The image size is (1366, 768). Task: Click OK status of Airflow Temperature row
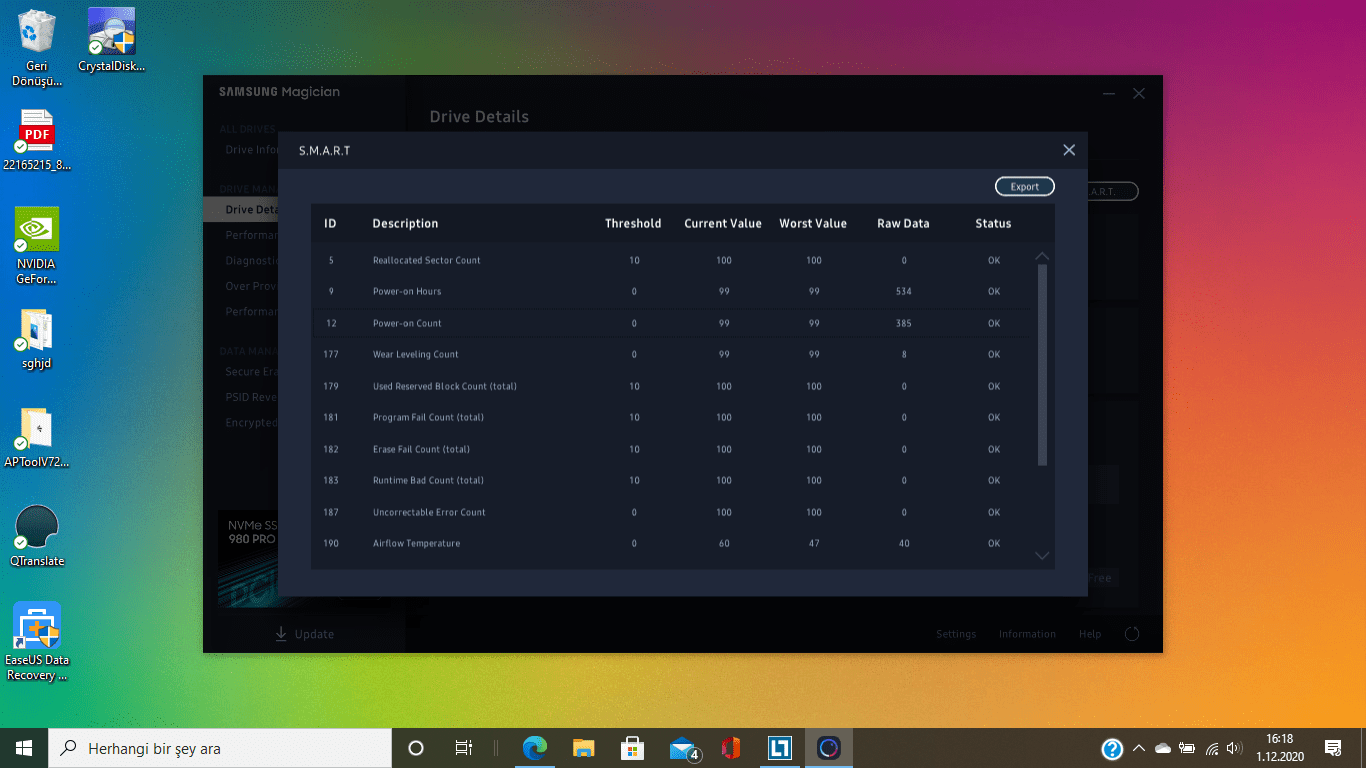[x=994, y=544]
